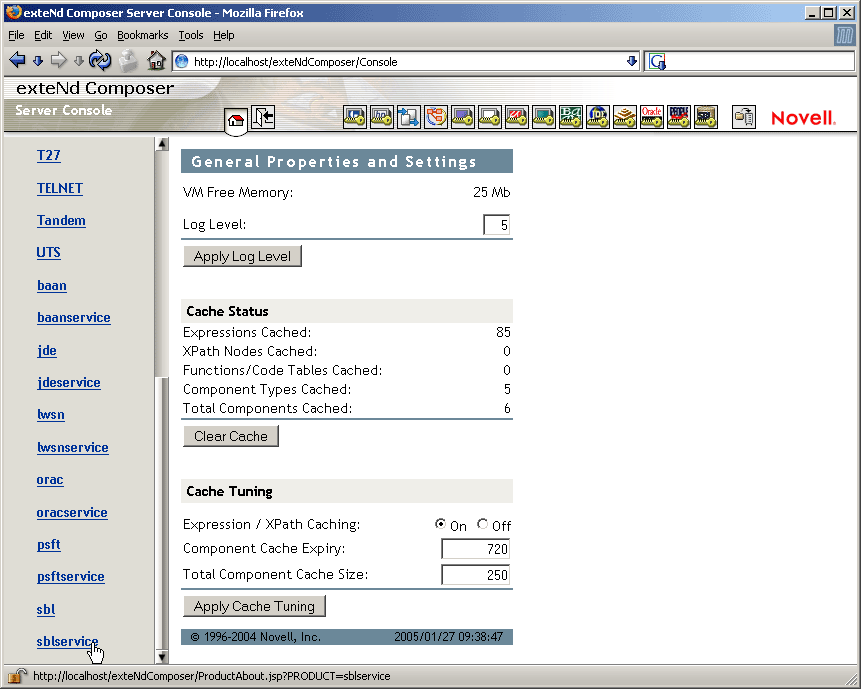861x689 pixels.
Task: Open the sblservice link
Action: tap(67, 641)
